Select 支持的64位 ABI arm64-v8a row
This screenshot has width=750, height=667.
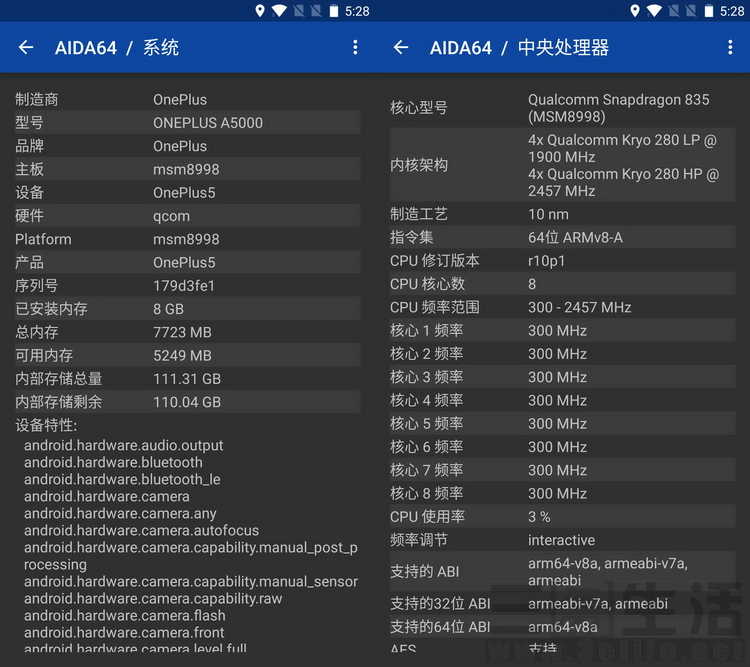tap(562, 627)
